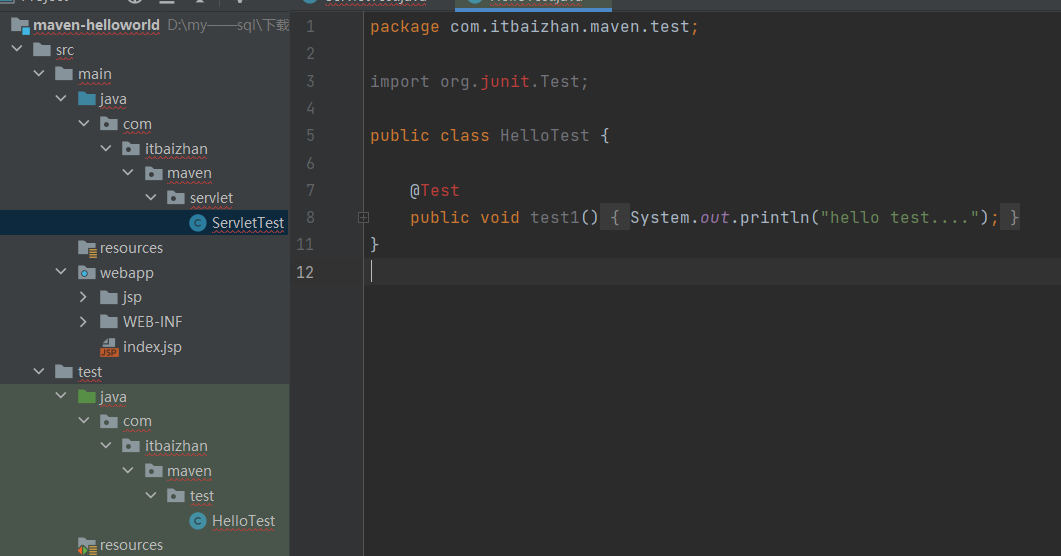Collapse the webapp folder chevron
Viewport: 1061px width, 556px height.
click(61, 272)
